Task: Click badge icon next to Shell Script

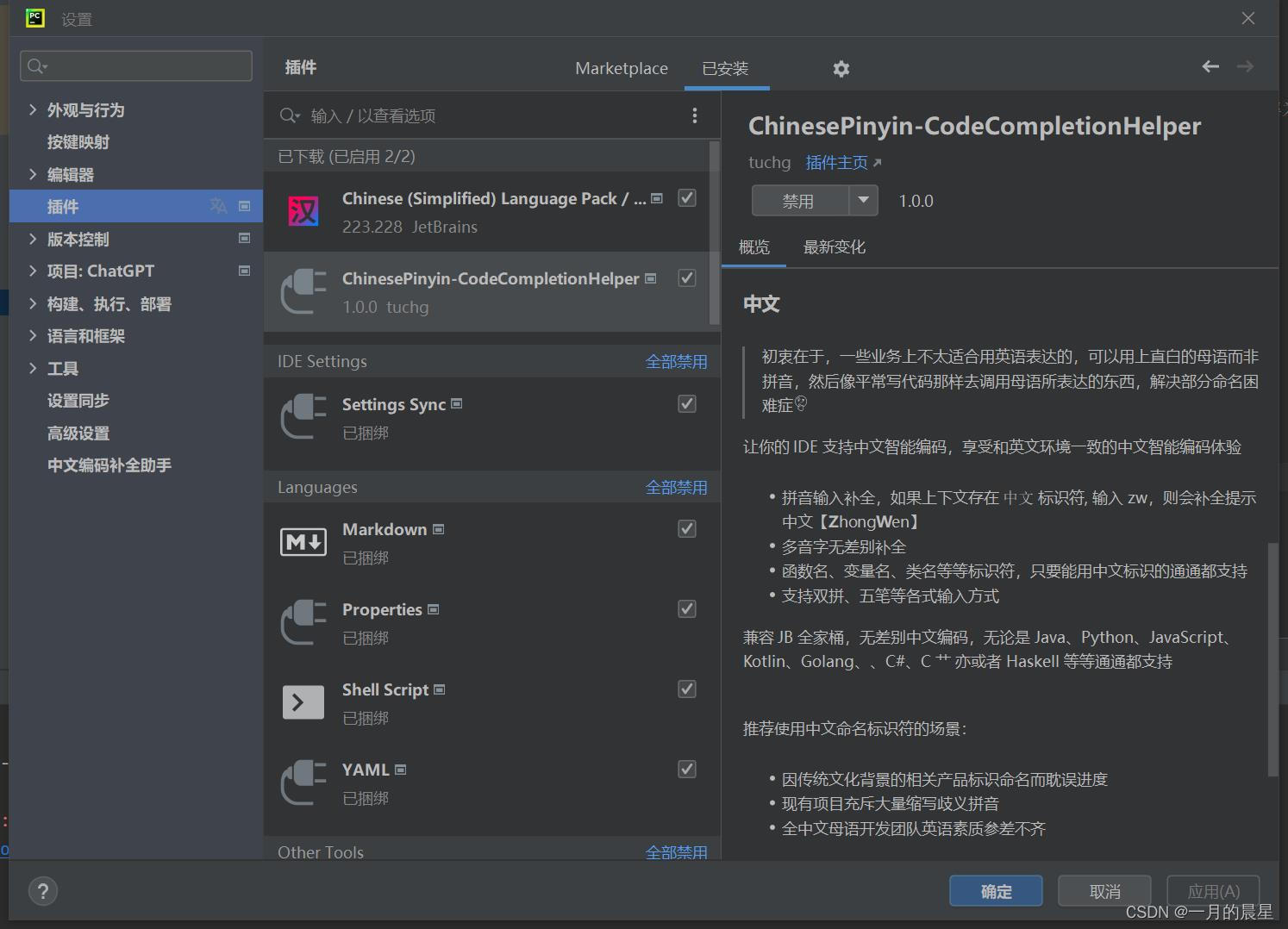Action: coord(440,689)
